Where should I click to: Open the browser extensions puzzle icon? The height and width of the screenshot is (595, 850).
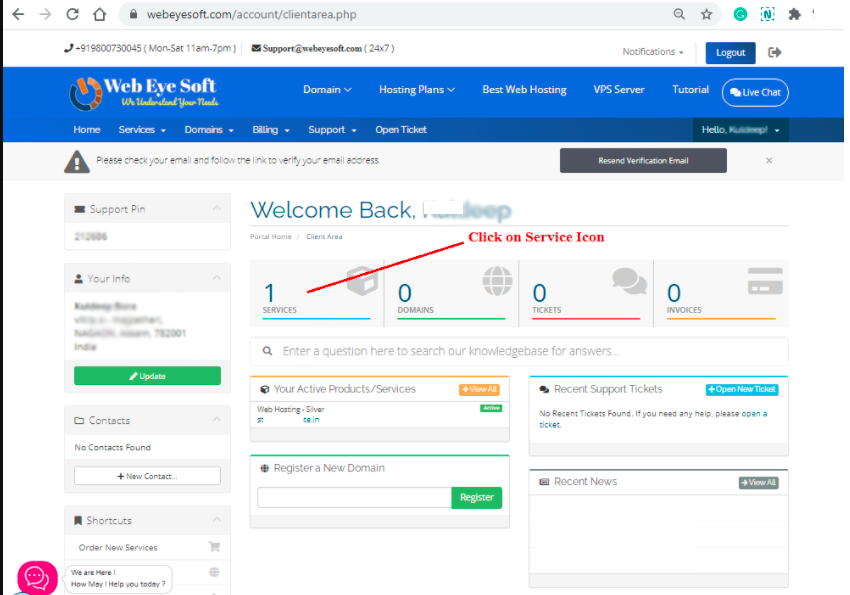pos(795,14)
